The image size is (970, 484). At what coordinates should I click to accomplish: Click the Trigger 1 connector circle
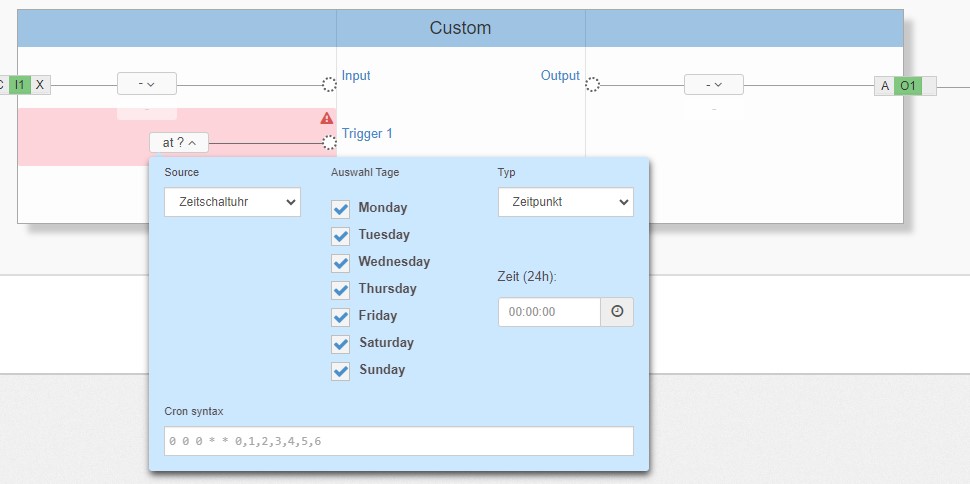click(329, 143)
